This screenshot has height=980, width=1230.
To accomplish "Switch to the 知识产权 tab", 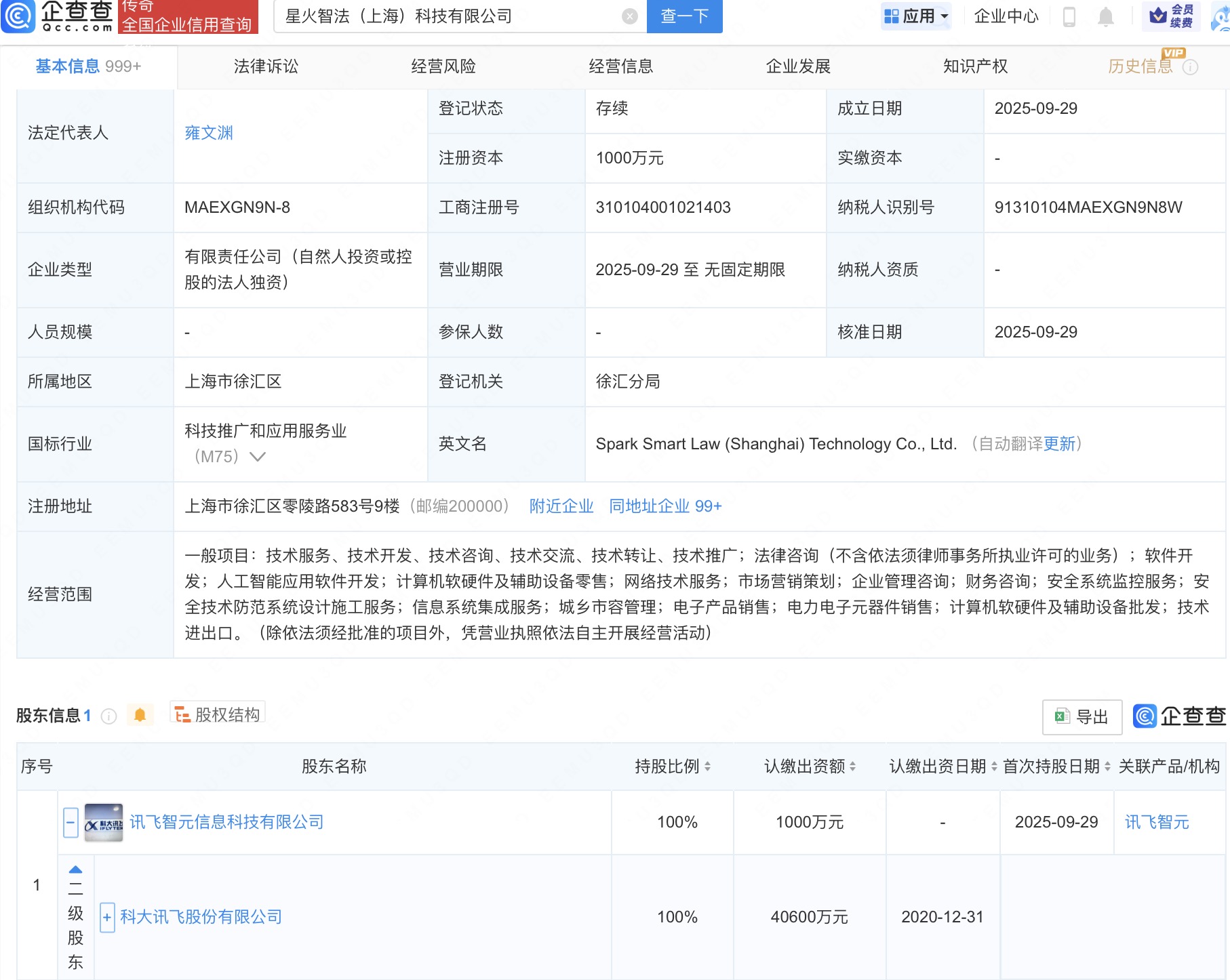I will (x=975, y=66).
